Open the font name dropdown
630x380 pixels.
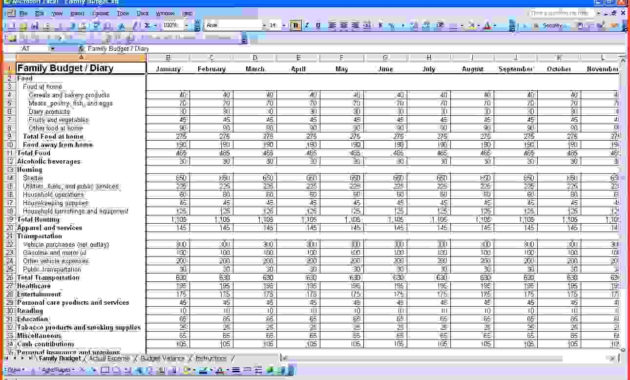click(x=265, y=26)
